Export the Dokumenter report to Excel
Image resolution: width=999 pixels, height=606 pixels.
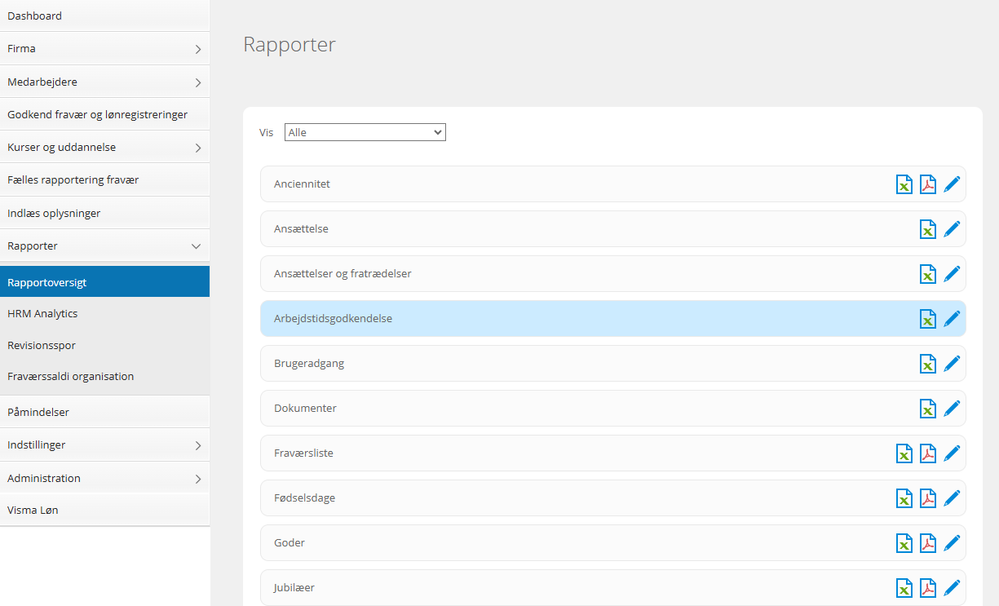pos(928,408)
